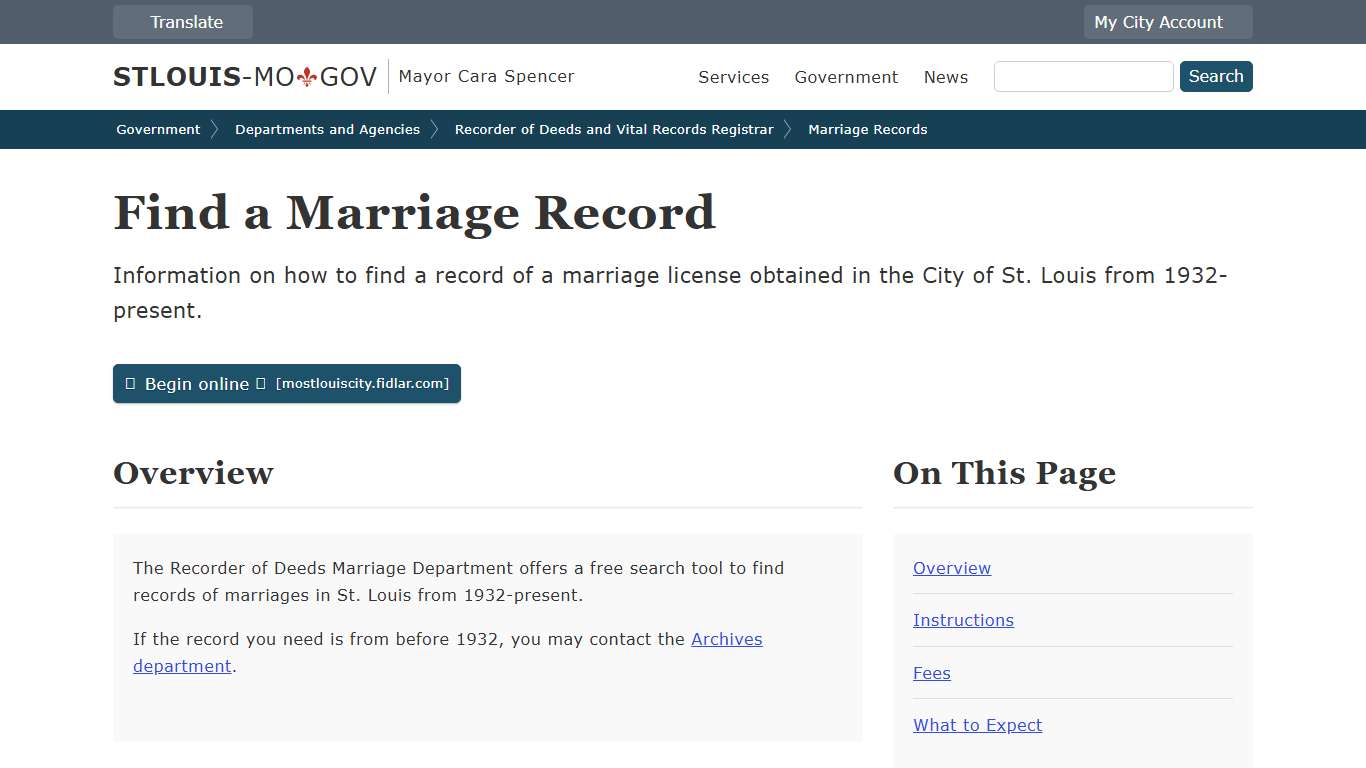Click inside the site search field
This screenshot has width=1366, height=768.
click(1083, 76)
